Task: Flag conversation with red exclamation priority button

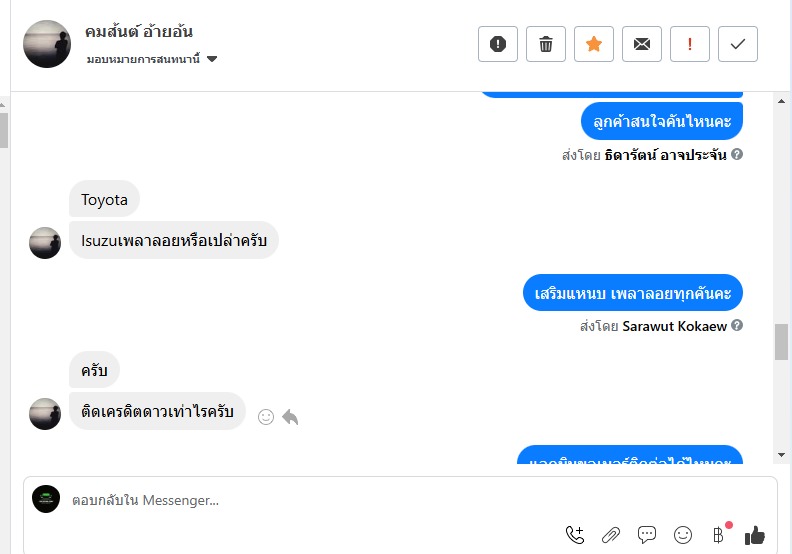Action: [x=689, y=44]
